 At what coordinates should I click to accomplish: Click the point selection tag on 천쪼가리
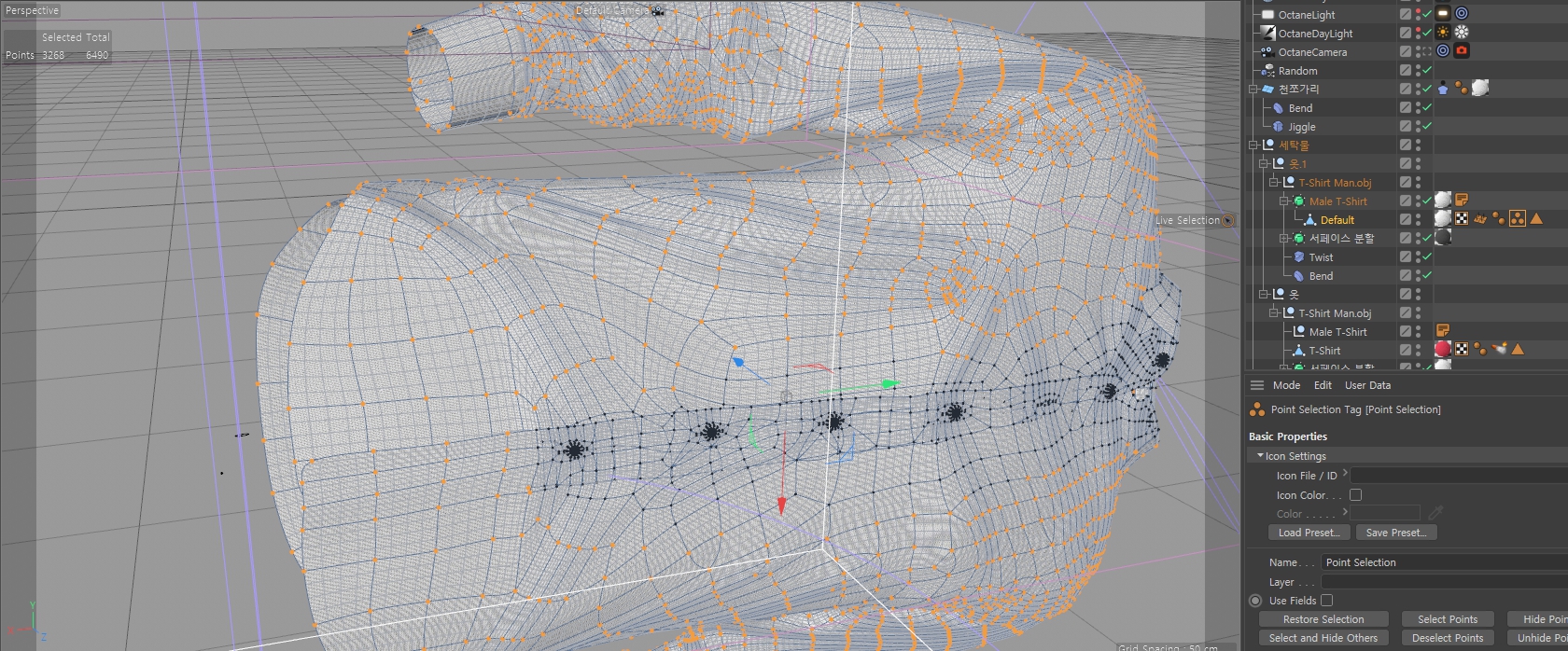pos(1461,89)
